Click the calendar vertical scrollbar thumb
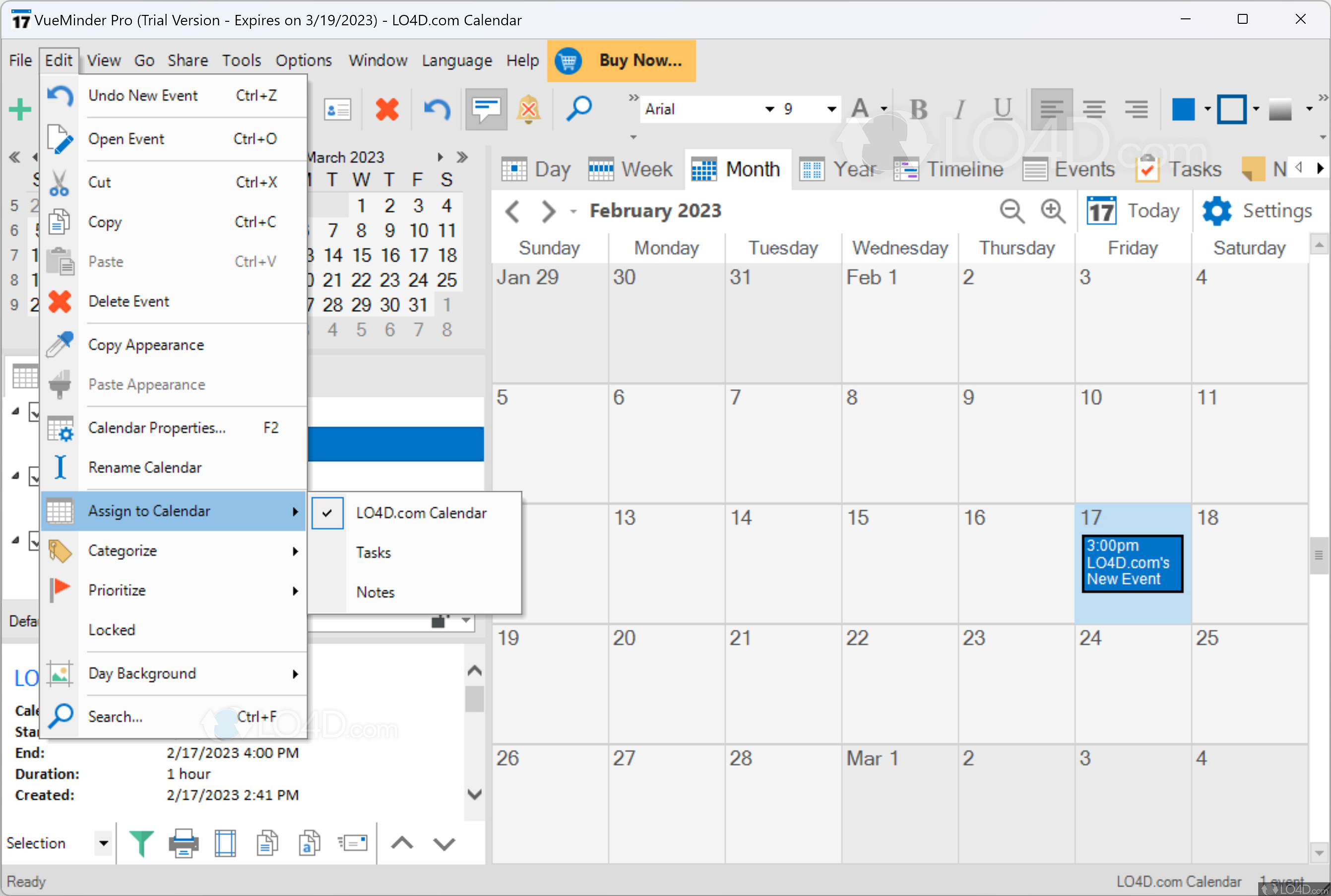The width and height of the screenshot is (1331, 896). tap(1319, 555)
